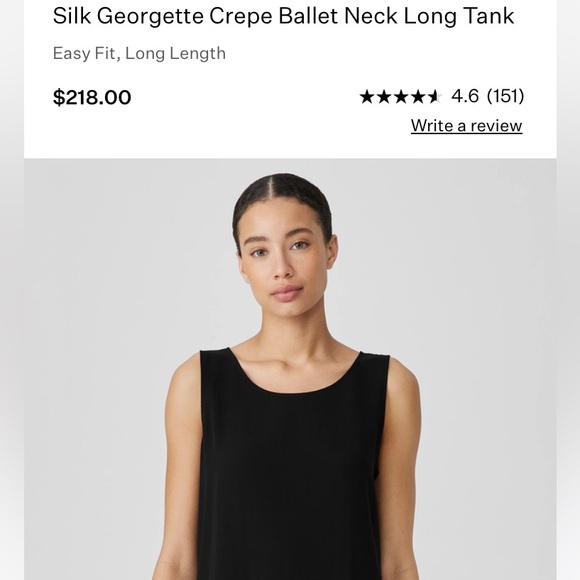Click the third rating star
The height and width of the screenshot is (580, 580).
click(401, 97)
